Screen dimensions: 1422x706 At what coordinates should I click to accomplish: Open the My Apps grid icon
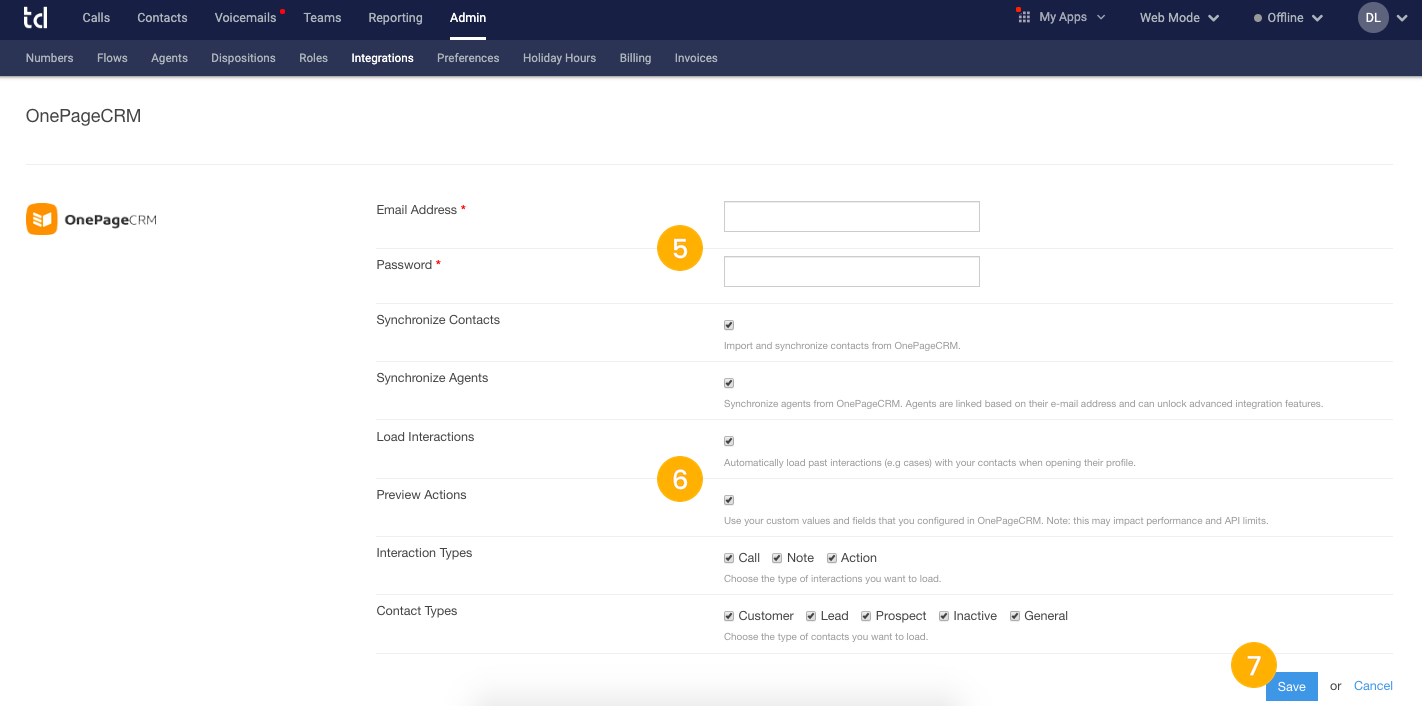[1024, 17]
